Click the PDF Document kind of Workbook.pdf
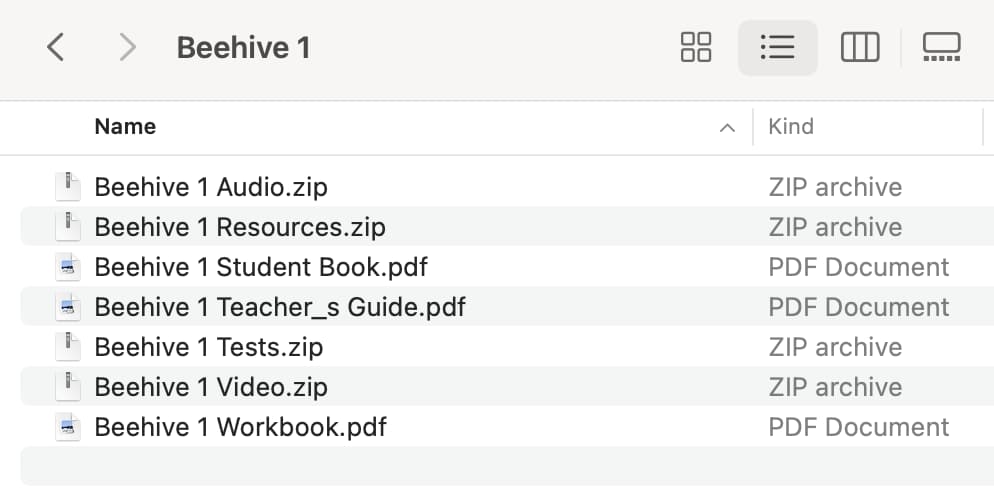 [x=859, y=427]
